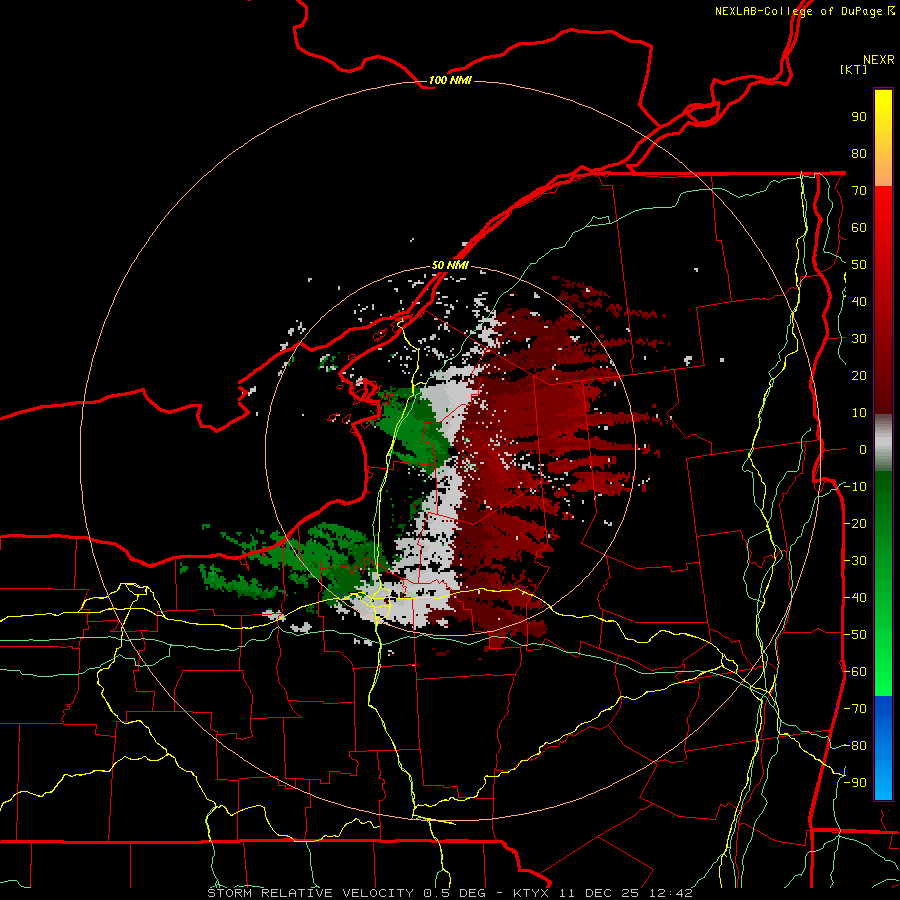Click the -90 value on the velocity scale

click(855, 783)
